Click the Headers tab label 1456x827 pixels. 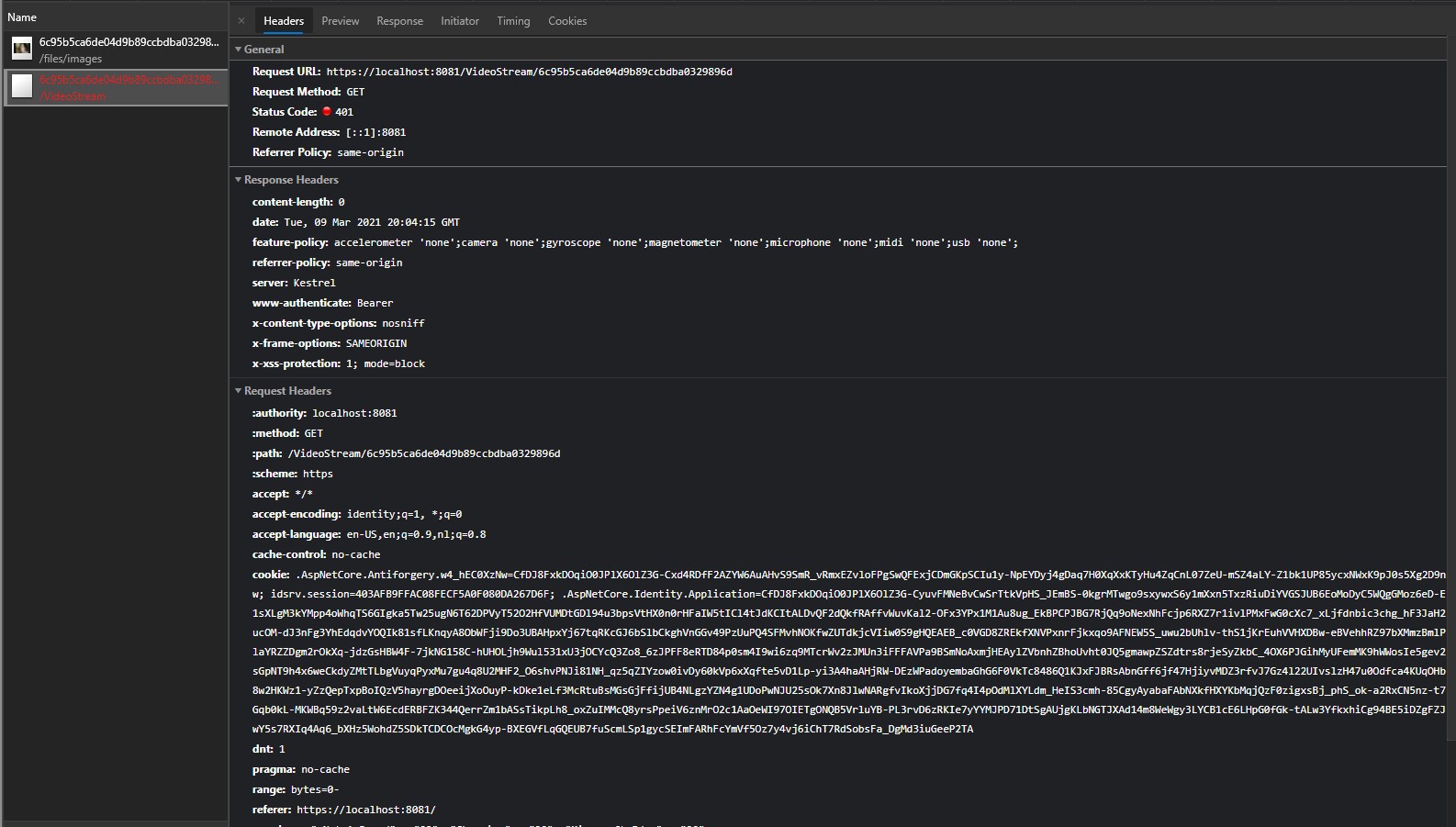tap(283, 20)
